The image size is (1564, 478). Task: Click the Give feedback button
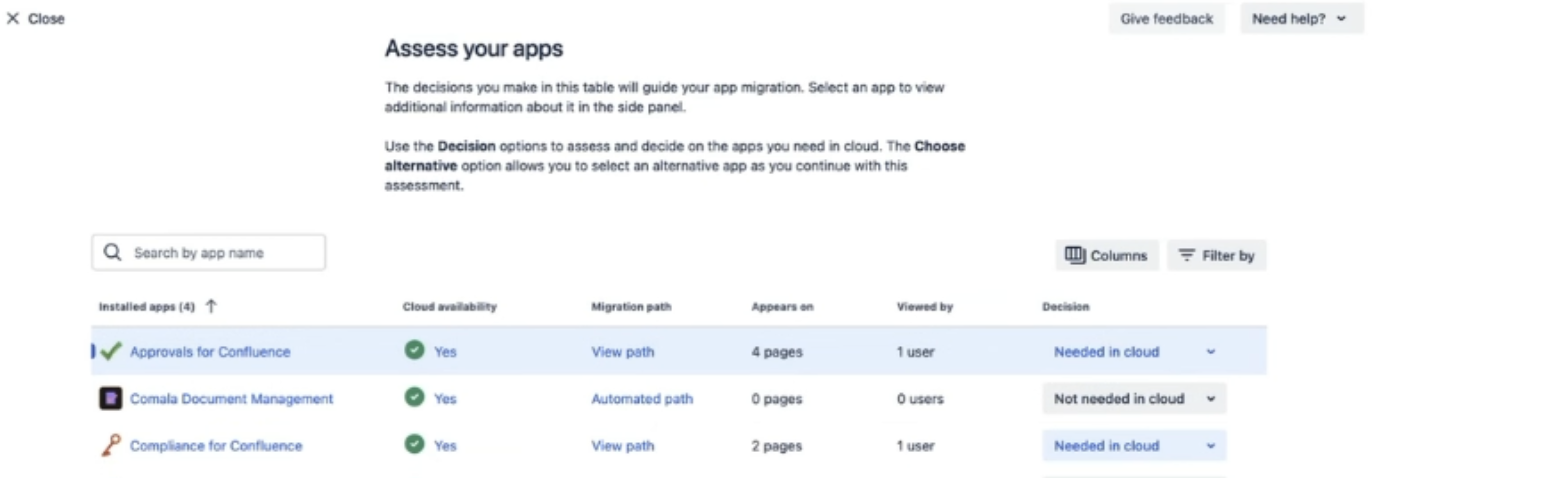1166,19
